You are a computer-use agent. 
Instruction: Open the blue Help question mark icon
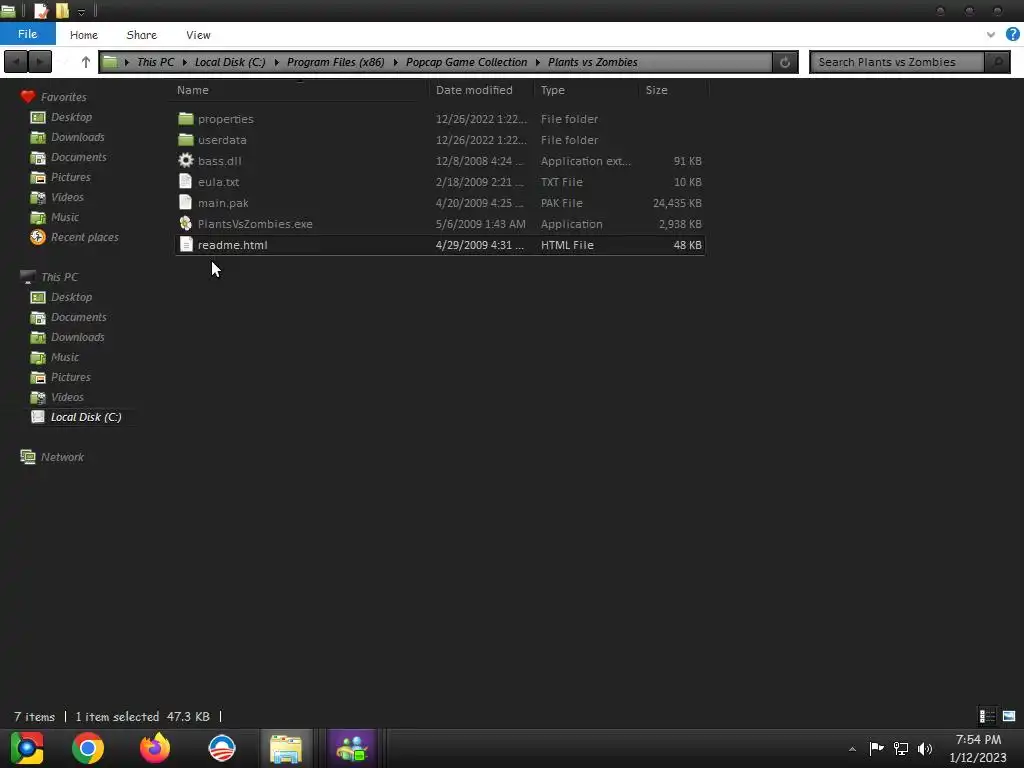pyautogui.click(x=1012, y=35)
